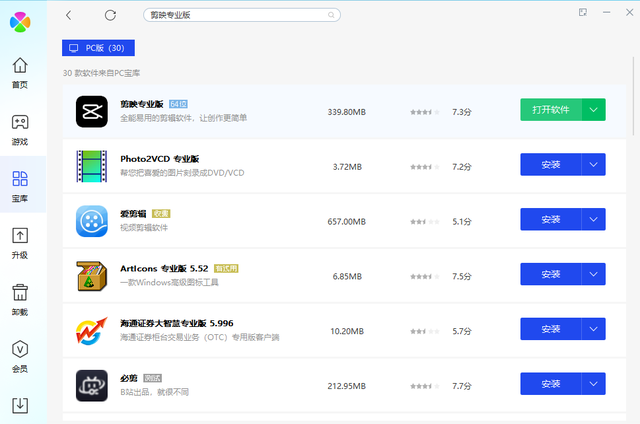Install 必剪

click(551, 384)
